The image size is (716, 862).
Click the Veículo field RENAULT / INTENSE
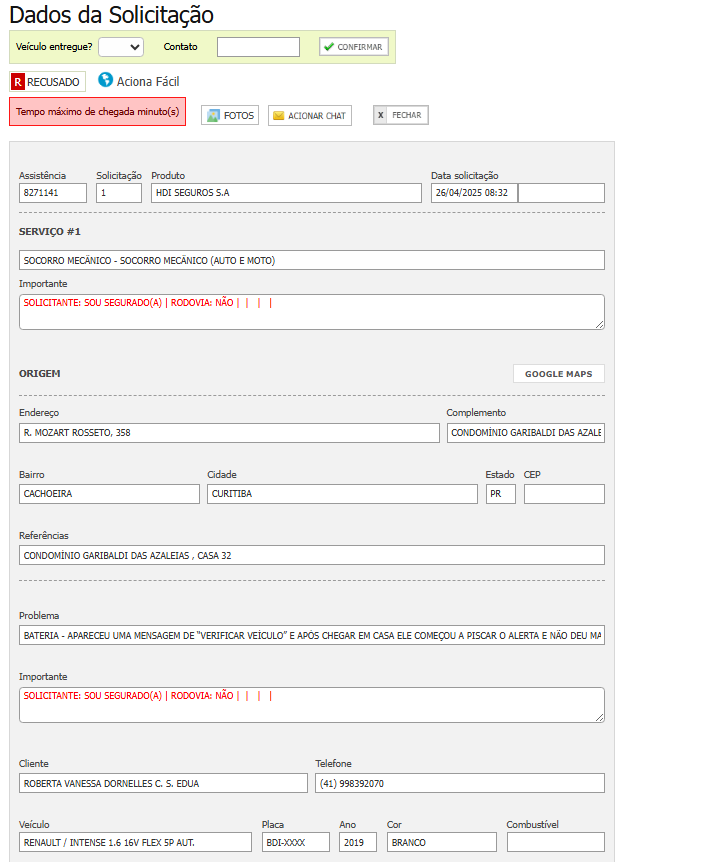click(135, 842)
